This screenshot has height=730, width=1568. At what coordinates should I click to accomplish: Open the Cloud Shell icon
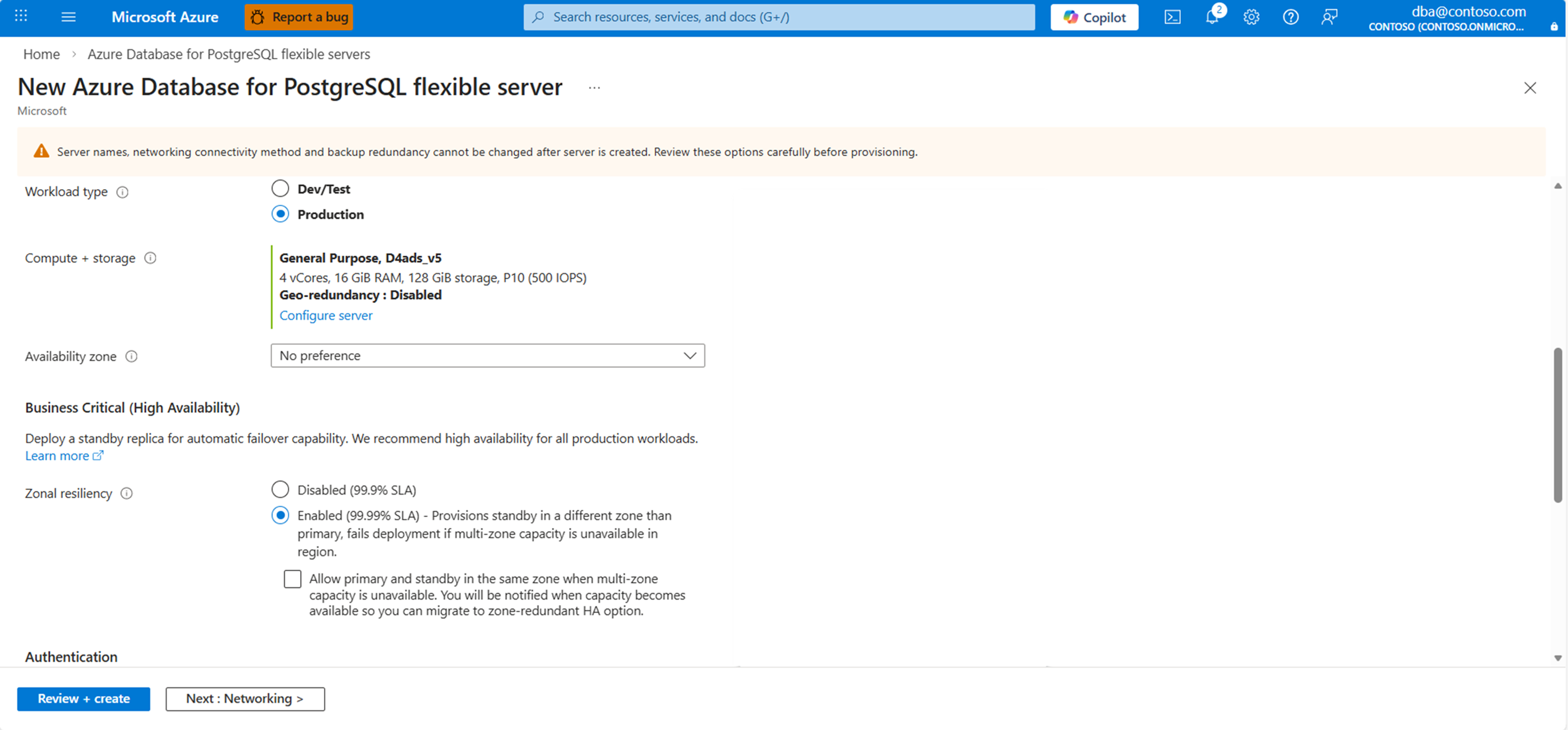[1172, 17]
